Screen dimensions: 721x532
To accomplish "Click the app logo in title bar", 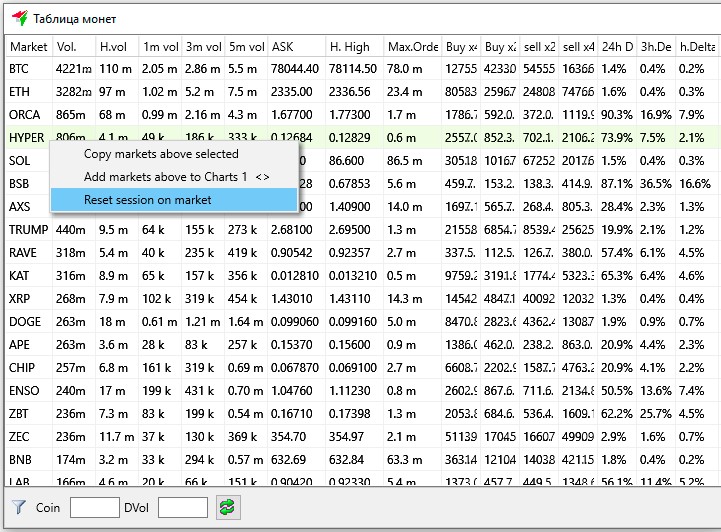I will tap(18, 19).
